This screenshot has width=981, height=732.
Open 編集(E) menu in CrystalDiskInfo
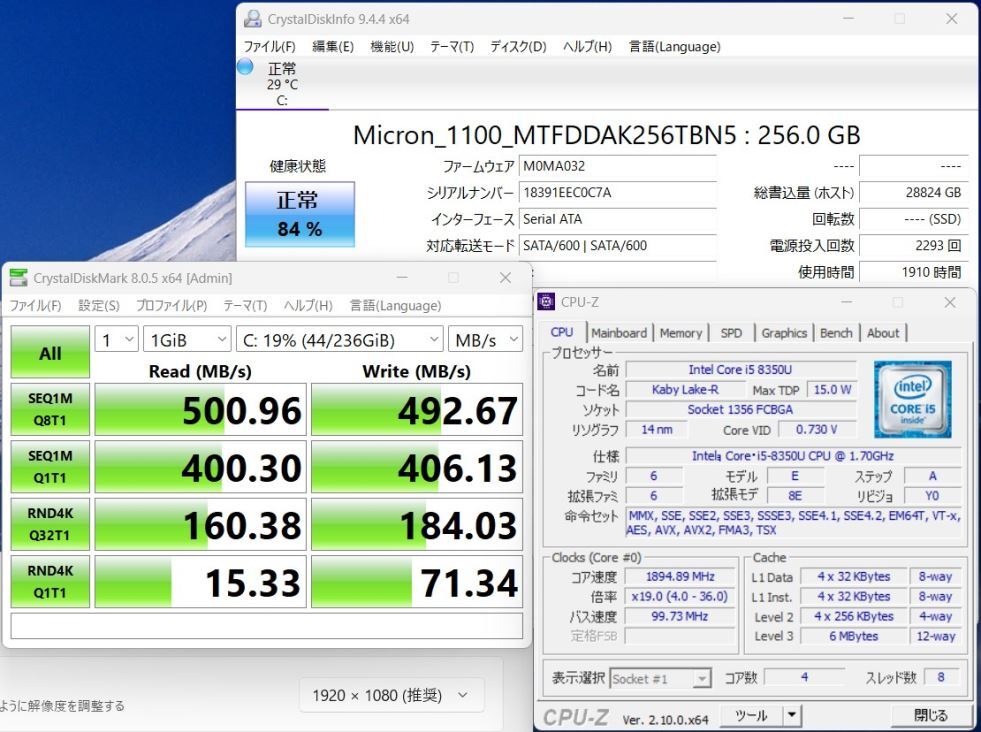click(x=333, y=46)
